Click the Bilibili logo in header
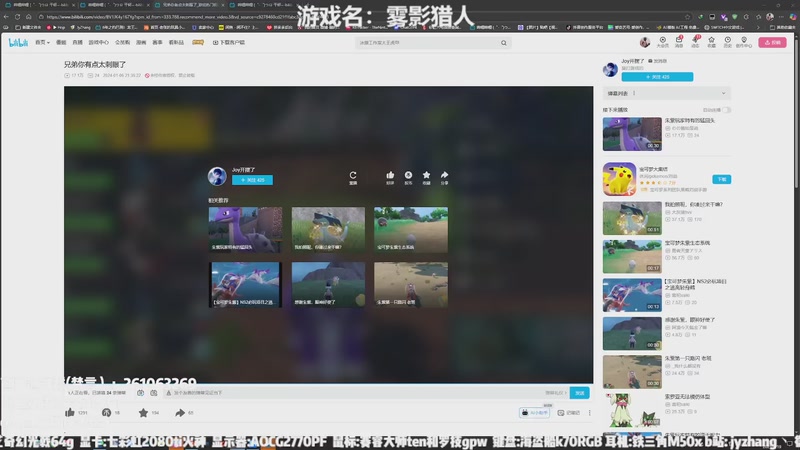The image size is (800, 450). pos(18,43)
